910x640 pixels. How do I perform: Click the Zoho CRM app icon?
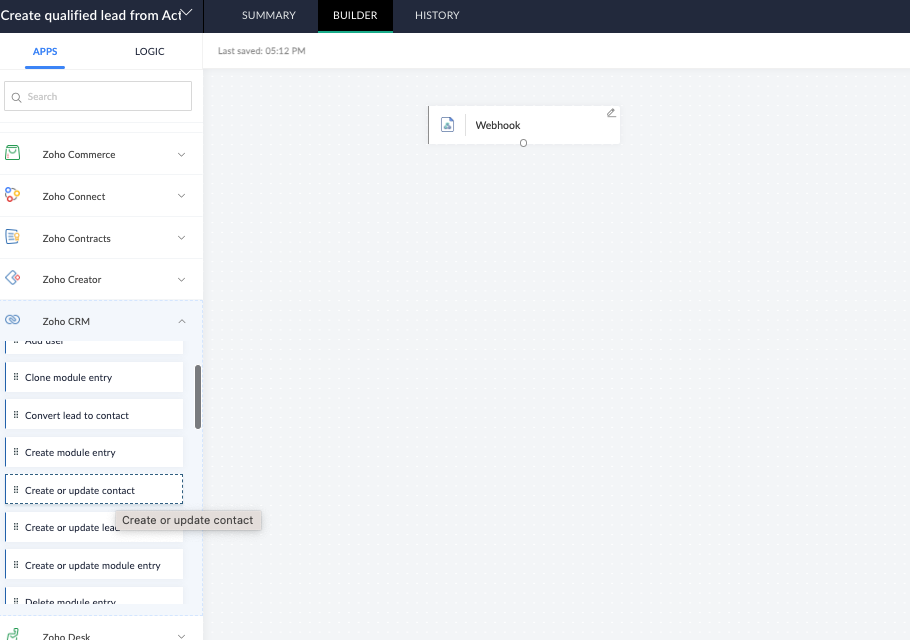pos(12,320)
